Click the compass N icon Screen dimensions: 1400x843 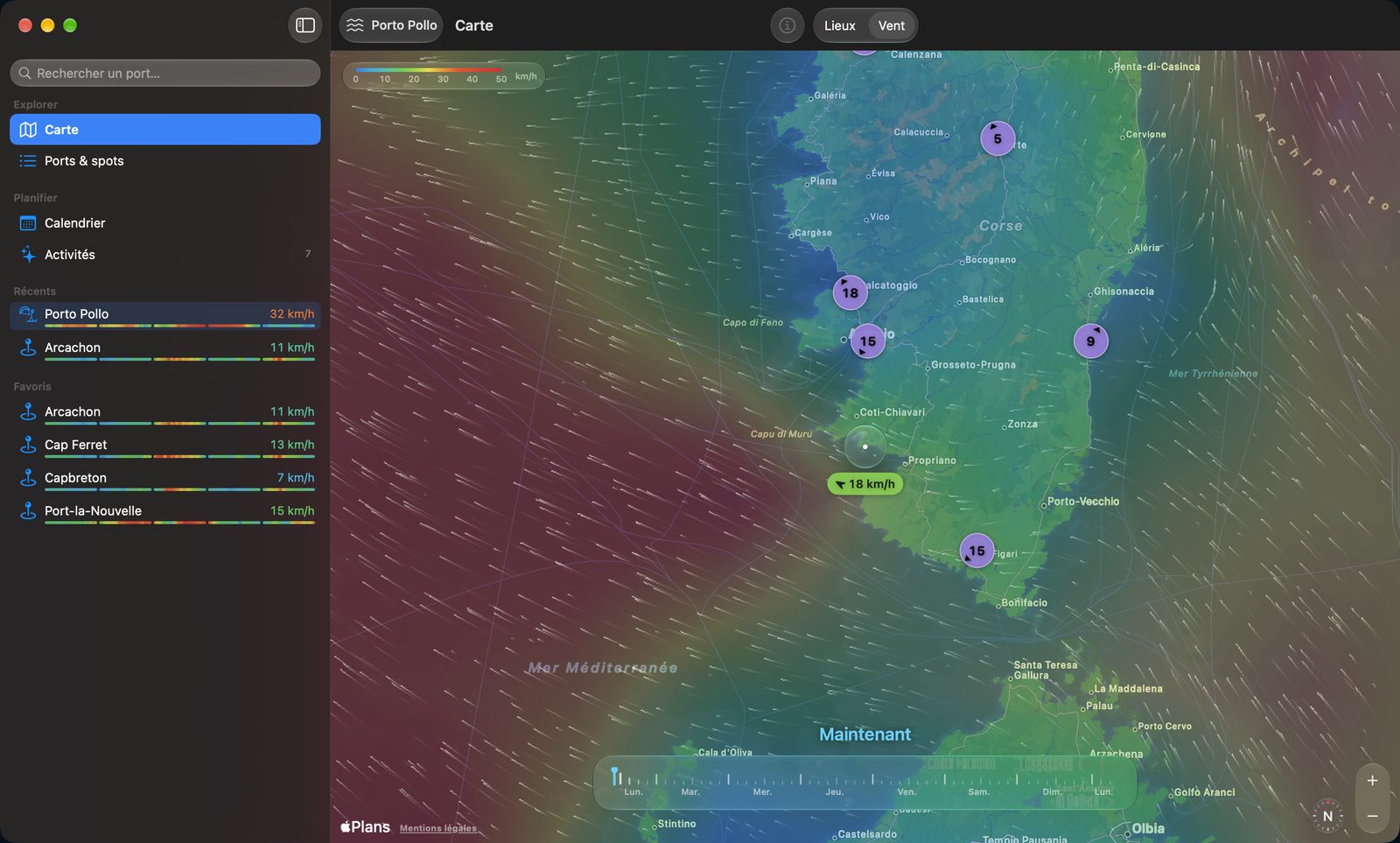coord(1327,816)
